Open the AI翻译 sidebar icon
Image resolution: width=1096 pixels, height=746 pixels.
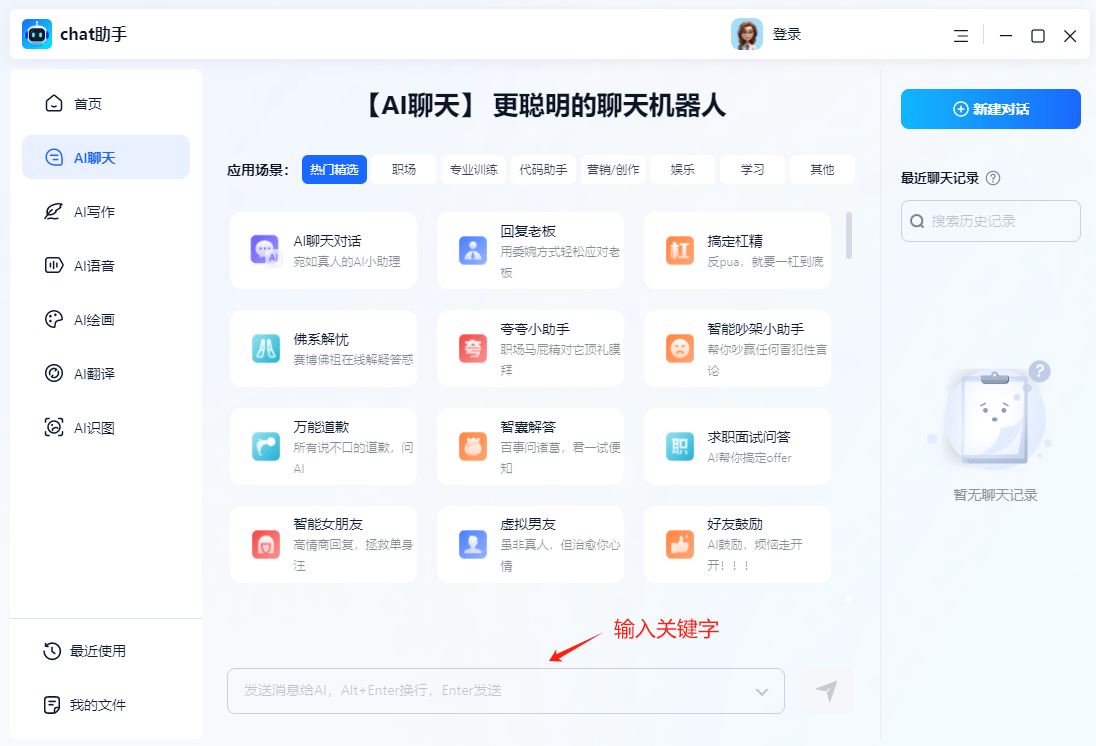54,374
